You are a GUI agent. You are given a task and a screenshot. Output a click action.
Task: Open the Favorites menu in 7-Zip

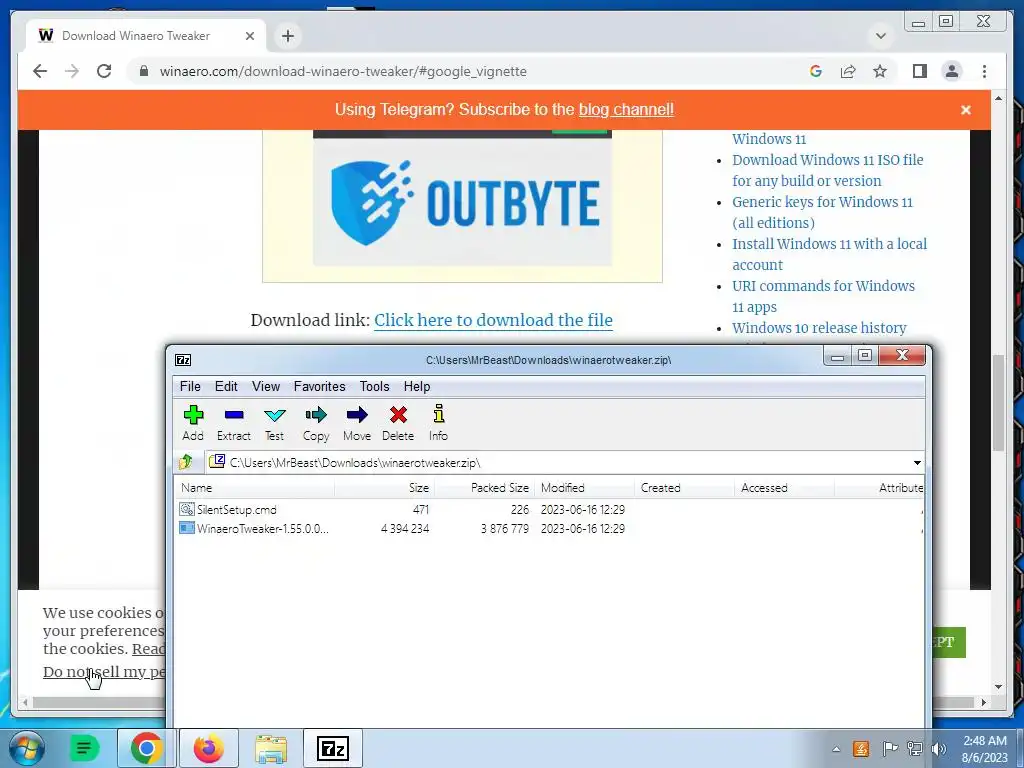pyautogui.click(x=319, y=387)
